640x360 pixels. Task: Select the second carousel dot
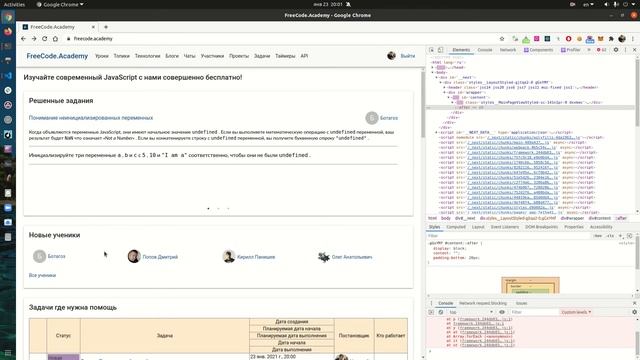click(218, 209)
